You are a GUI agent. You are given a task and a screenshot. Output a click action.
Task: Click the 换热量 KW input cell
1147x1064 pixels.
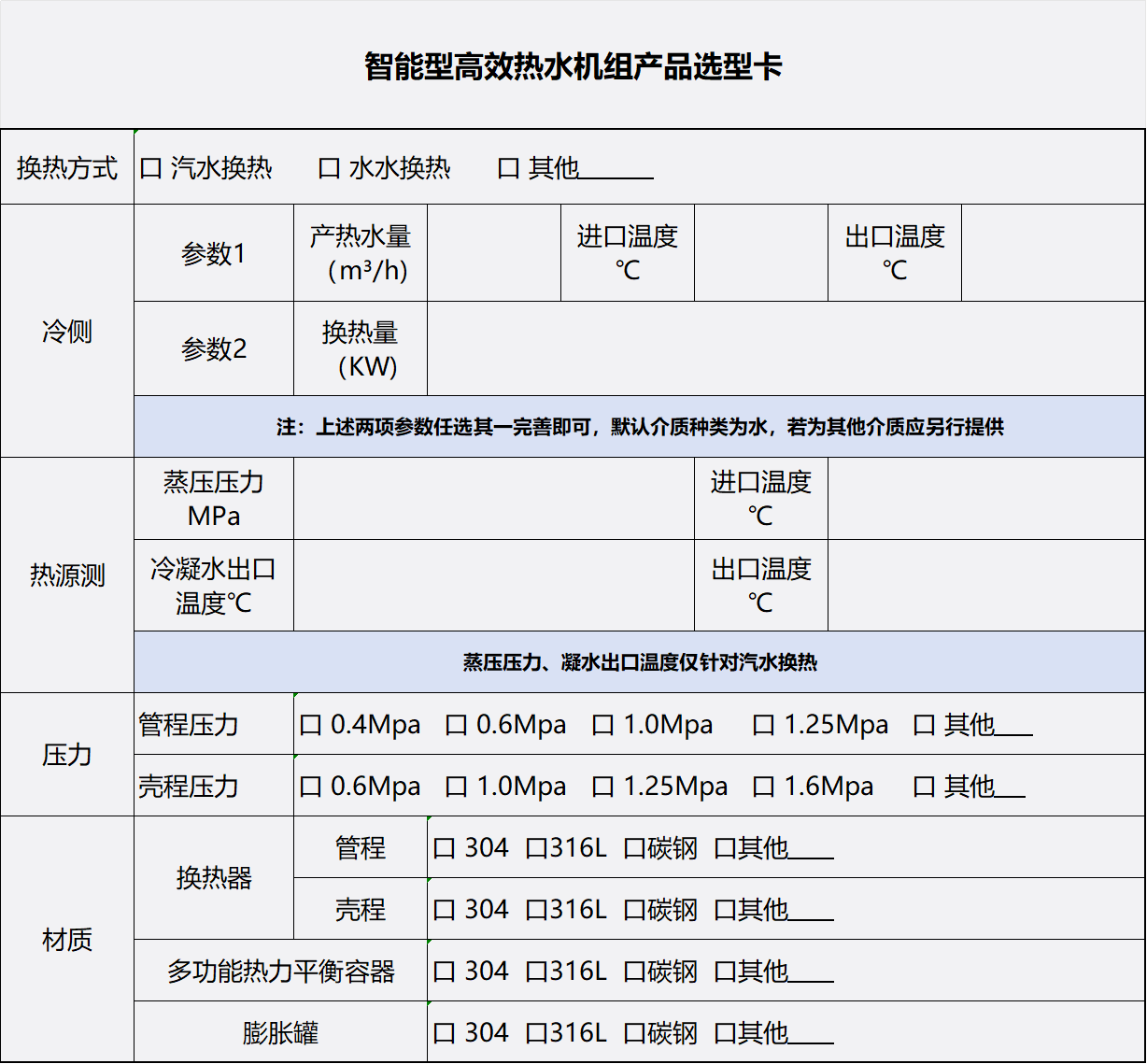785,348
